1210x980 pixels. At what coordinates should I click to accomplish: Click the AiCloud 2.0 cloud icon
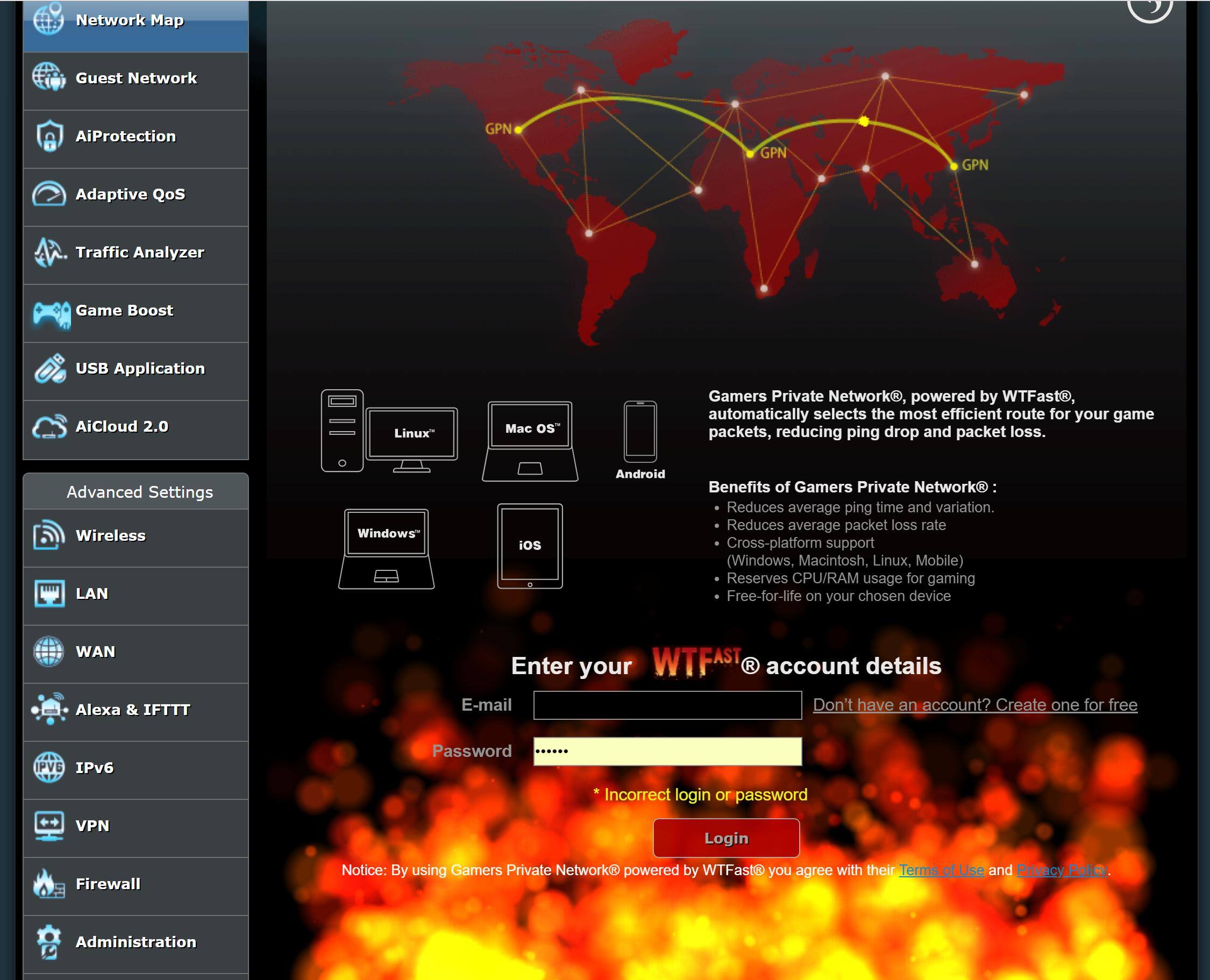coord(49,427)
